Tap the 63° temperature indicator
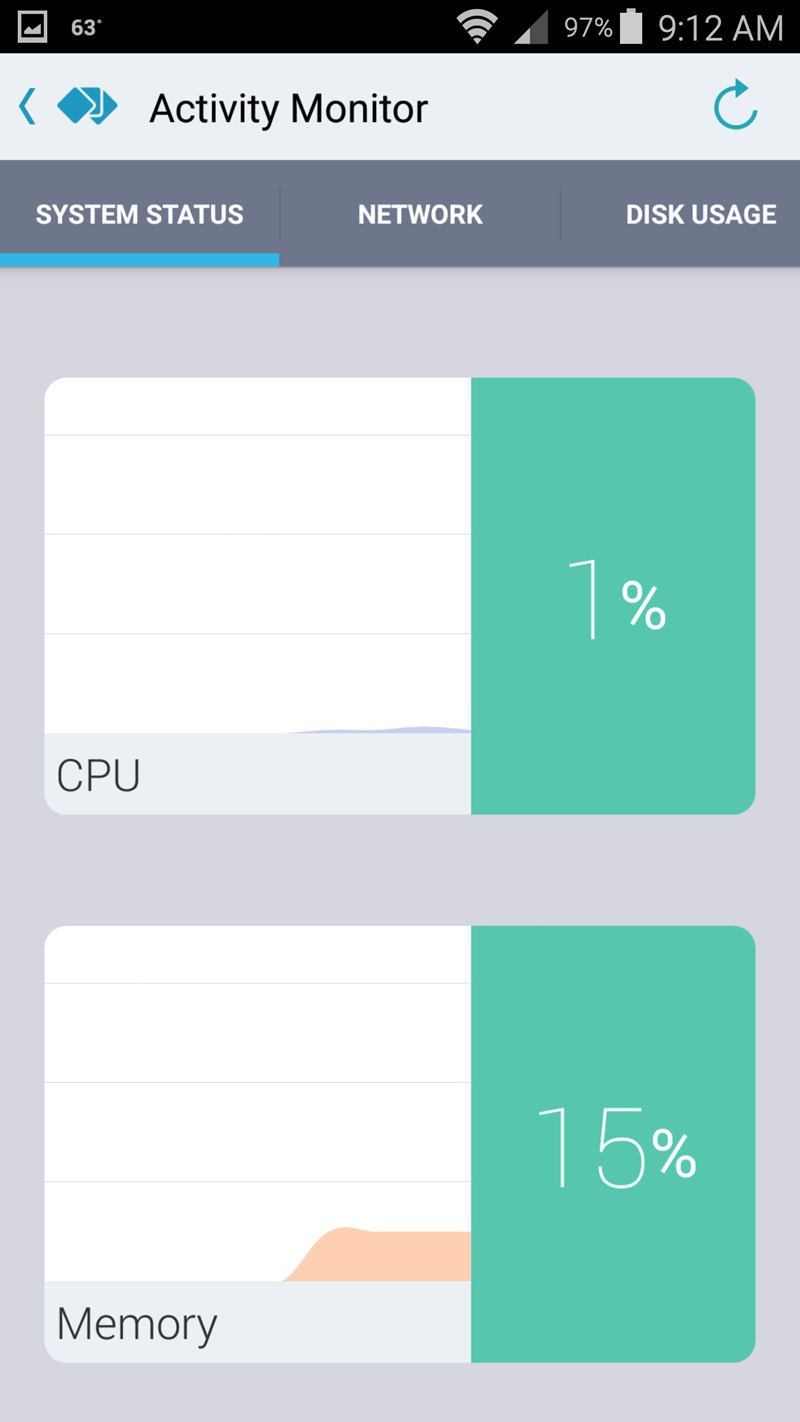 point(86,27)
